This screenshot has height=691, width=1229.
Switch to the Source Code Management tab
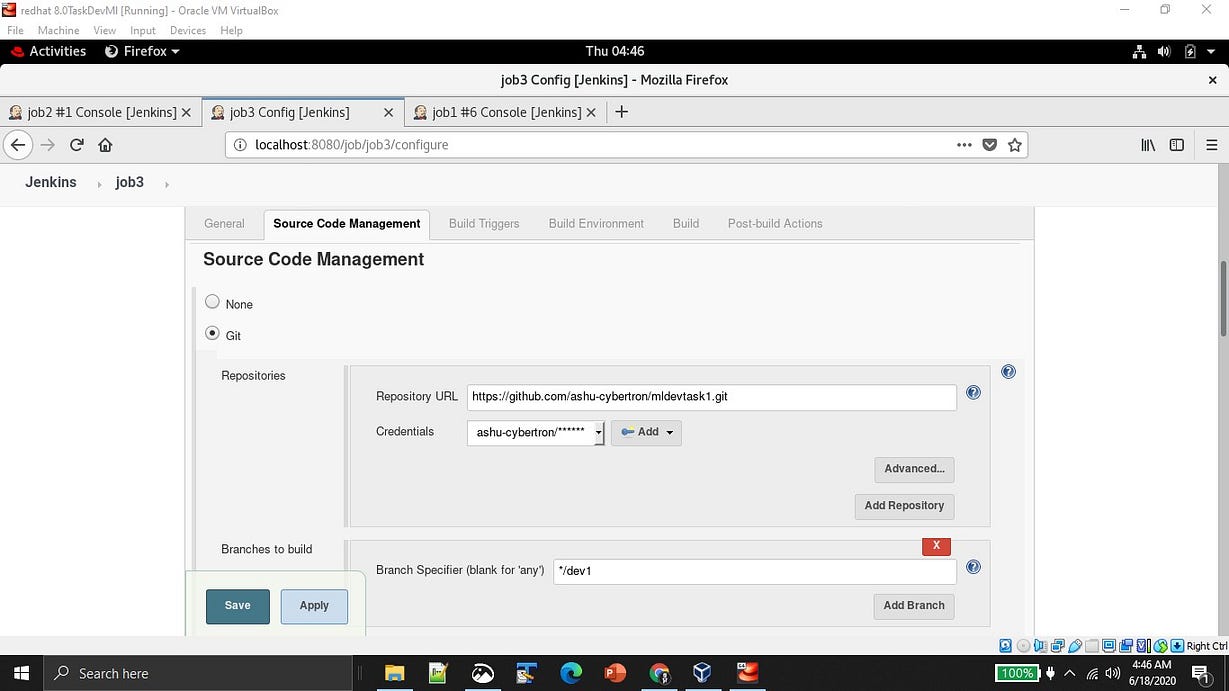pos(347,224)
